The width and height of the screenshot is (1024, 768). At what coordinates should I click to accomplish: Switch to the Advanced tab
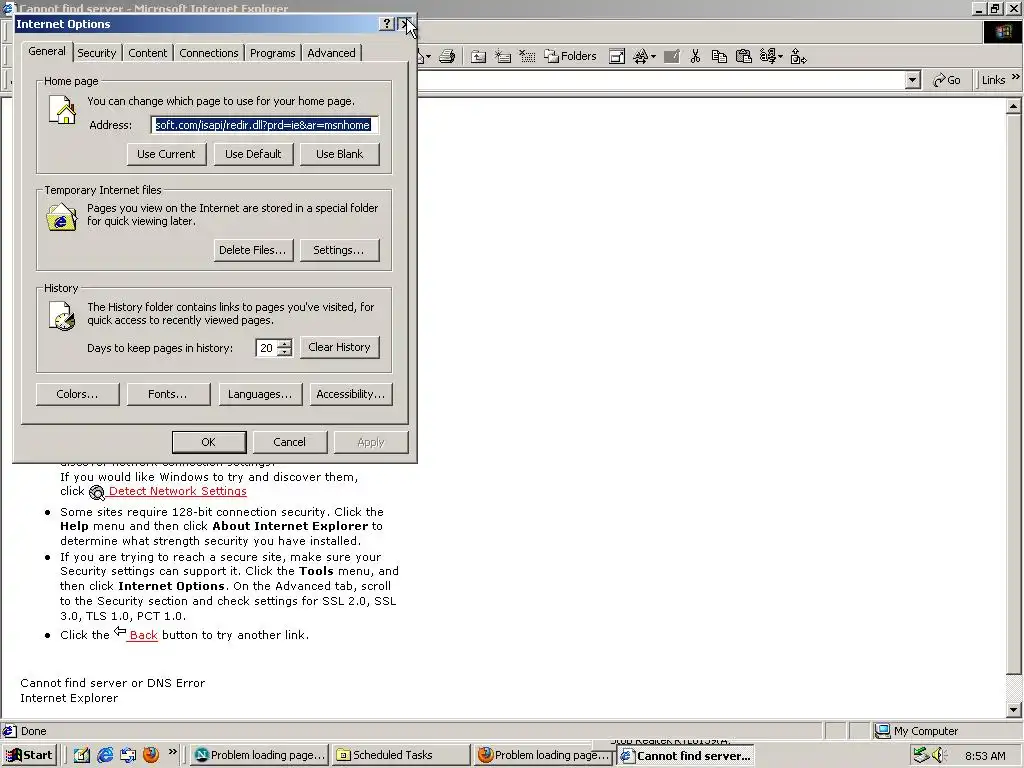click(331, 53)
